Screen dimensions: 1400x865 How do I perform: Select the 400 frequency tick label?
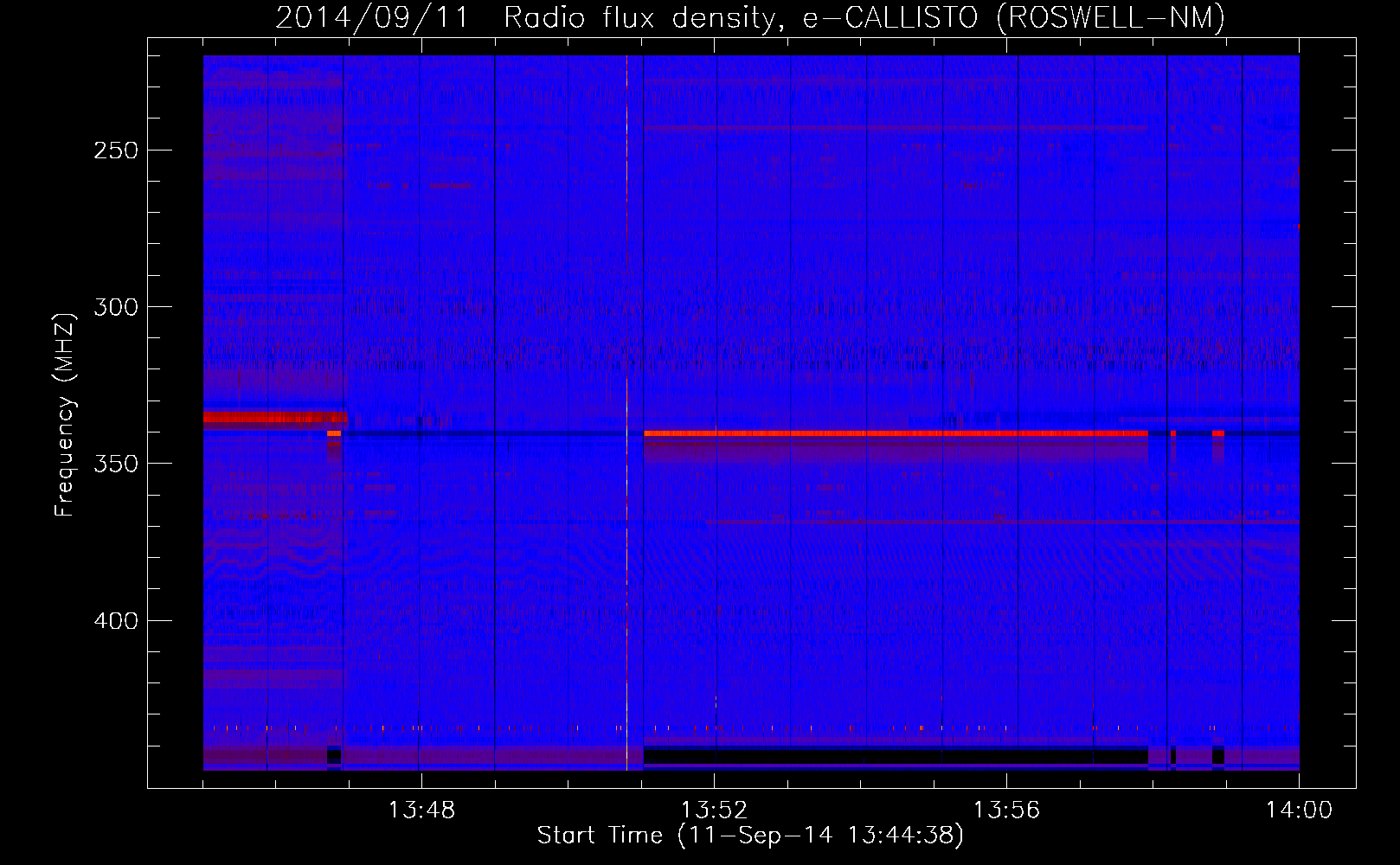point(116,621)
